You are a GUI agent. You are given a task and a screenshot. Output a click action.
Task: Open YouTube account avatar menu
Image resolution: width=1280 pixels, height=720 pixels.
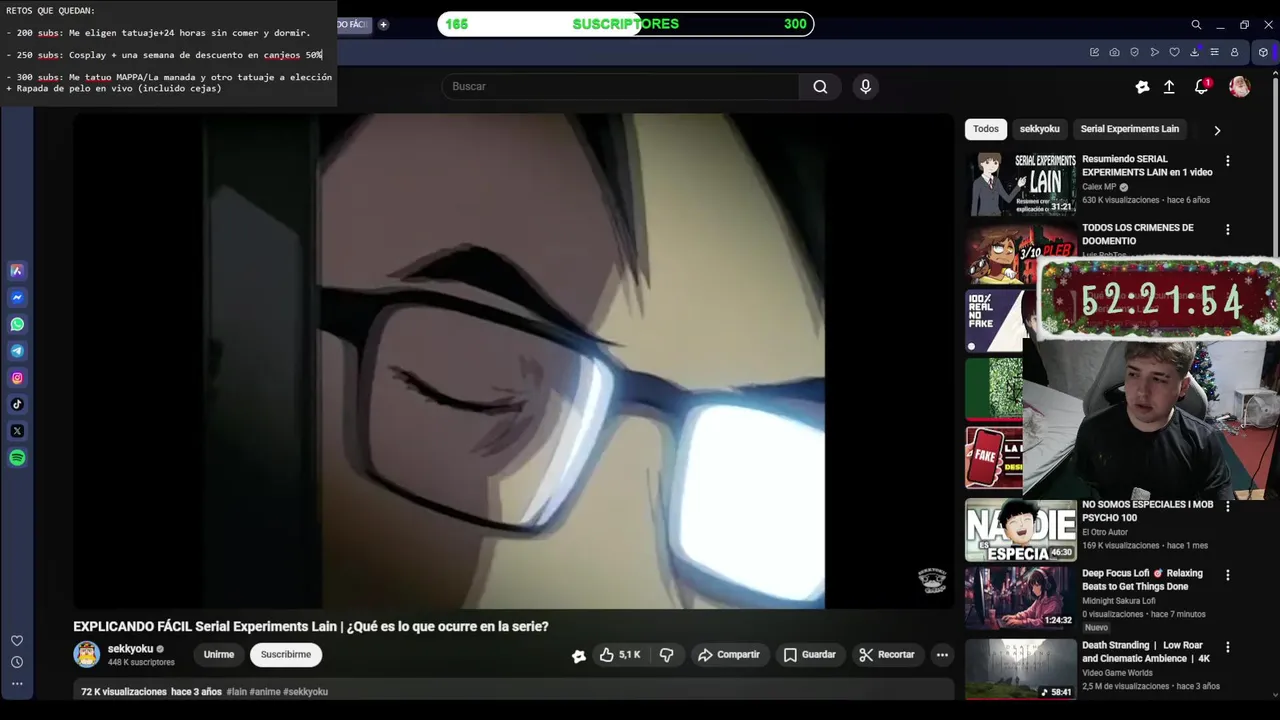click(x=1239, y=87)
